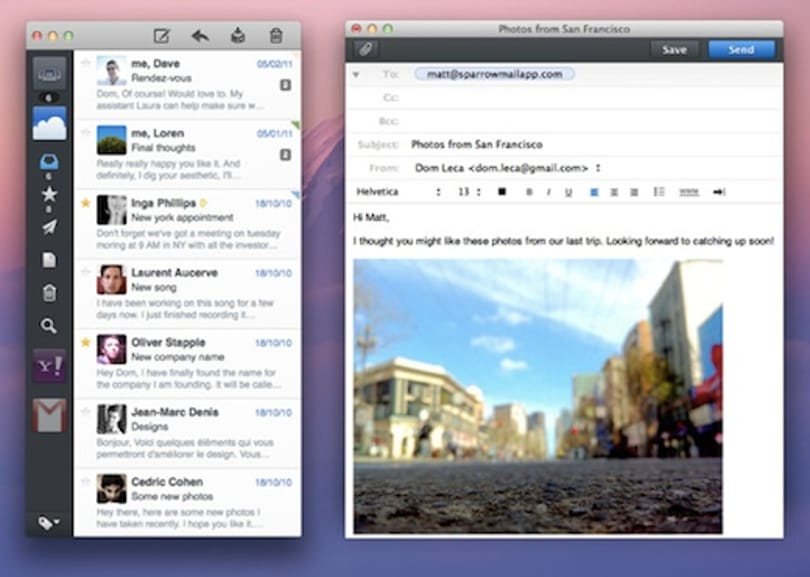Open the Some new photos message
Screen dimensions: 810x577
tap(188, 503)
